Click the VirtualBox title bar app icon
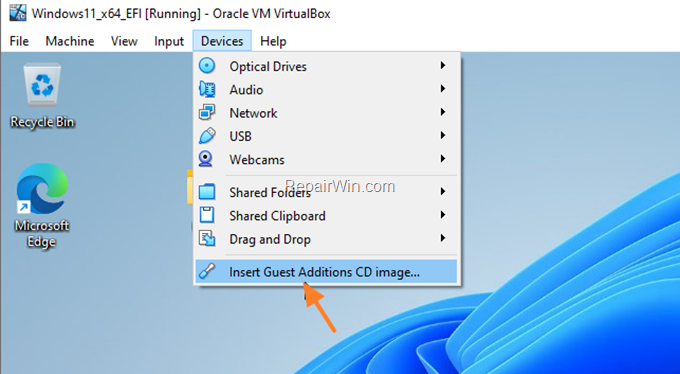Image resolution: width=680 pixels, height=374 pixels. (18, 13)
